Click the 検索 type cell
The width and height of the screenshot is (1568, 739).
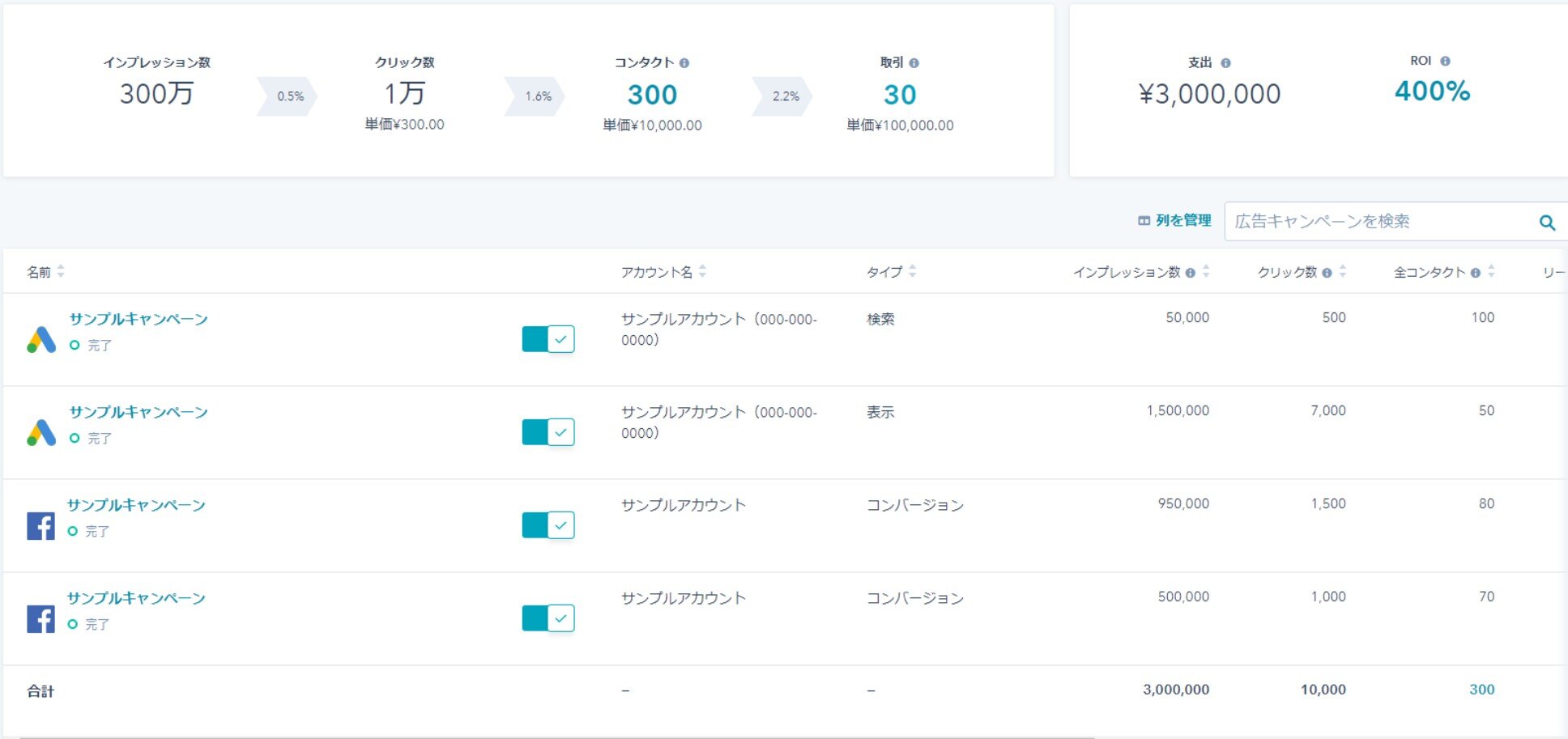click(880, 319)
